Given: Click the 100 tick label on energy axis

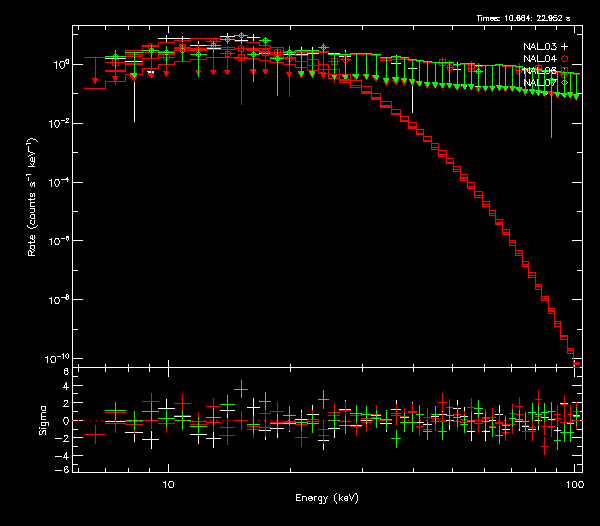Looking at the screenshot, I should click(x=575, y=484).
